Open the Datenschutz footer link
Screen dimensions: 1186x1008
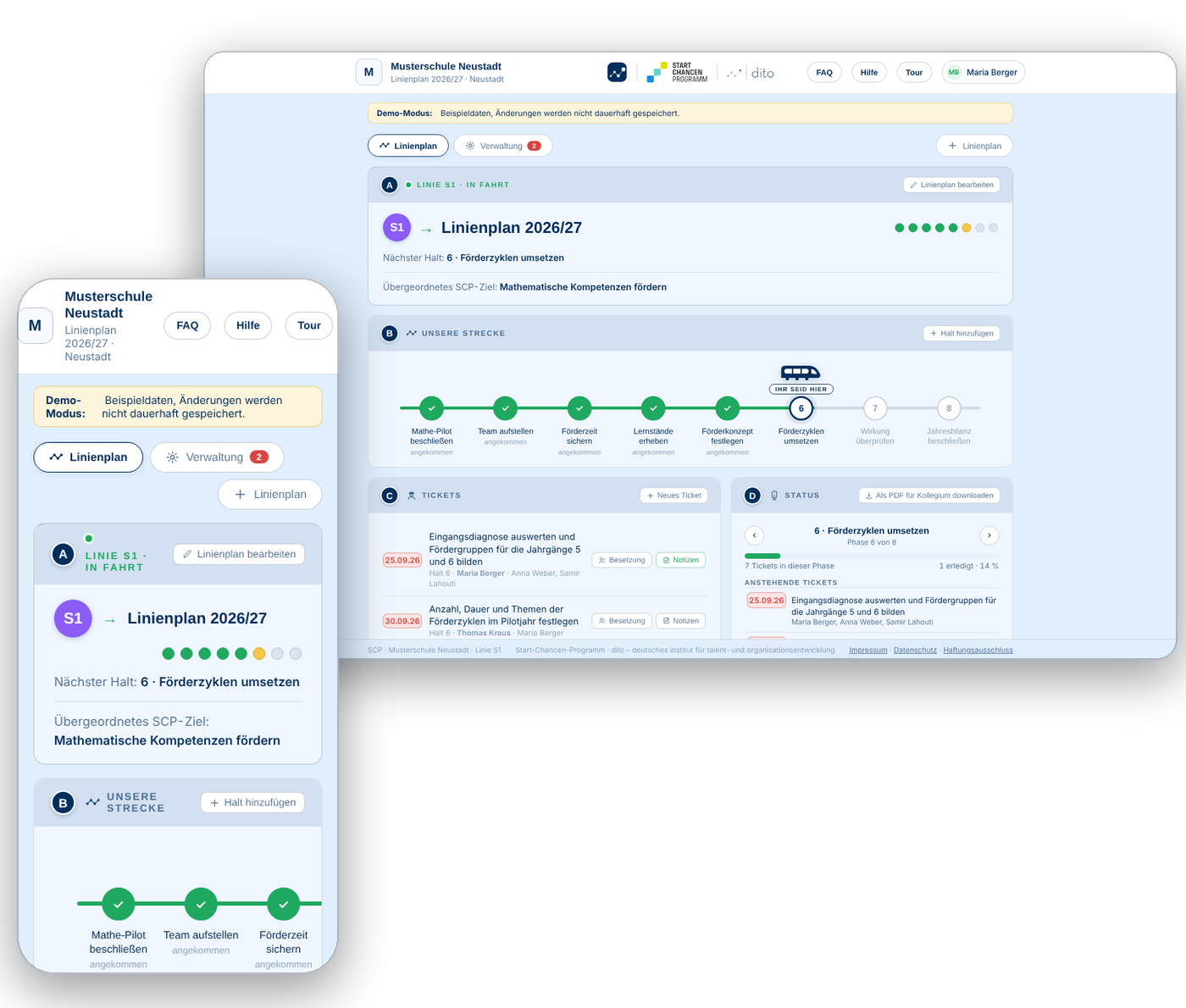click(915, 651)
